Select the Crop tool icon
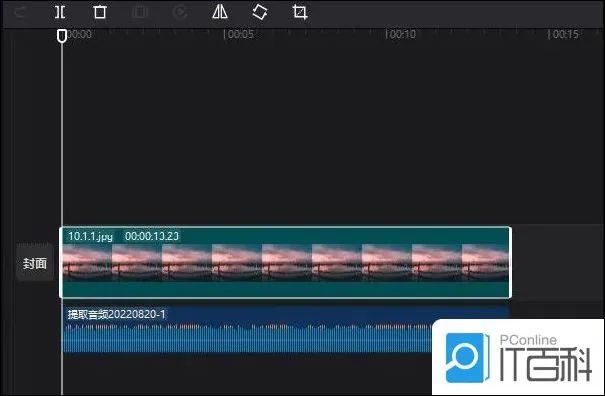Screen dimensions: 605x396 click(300, 12)
